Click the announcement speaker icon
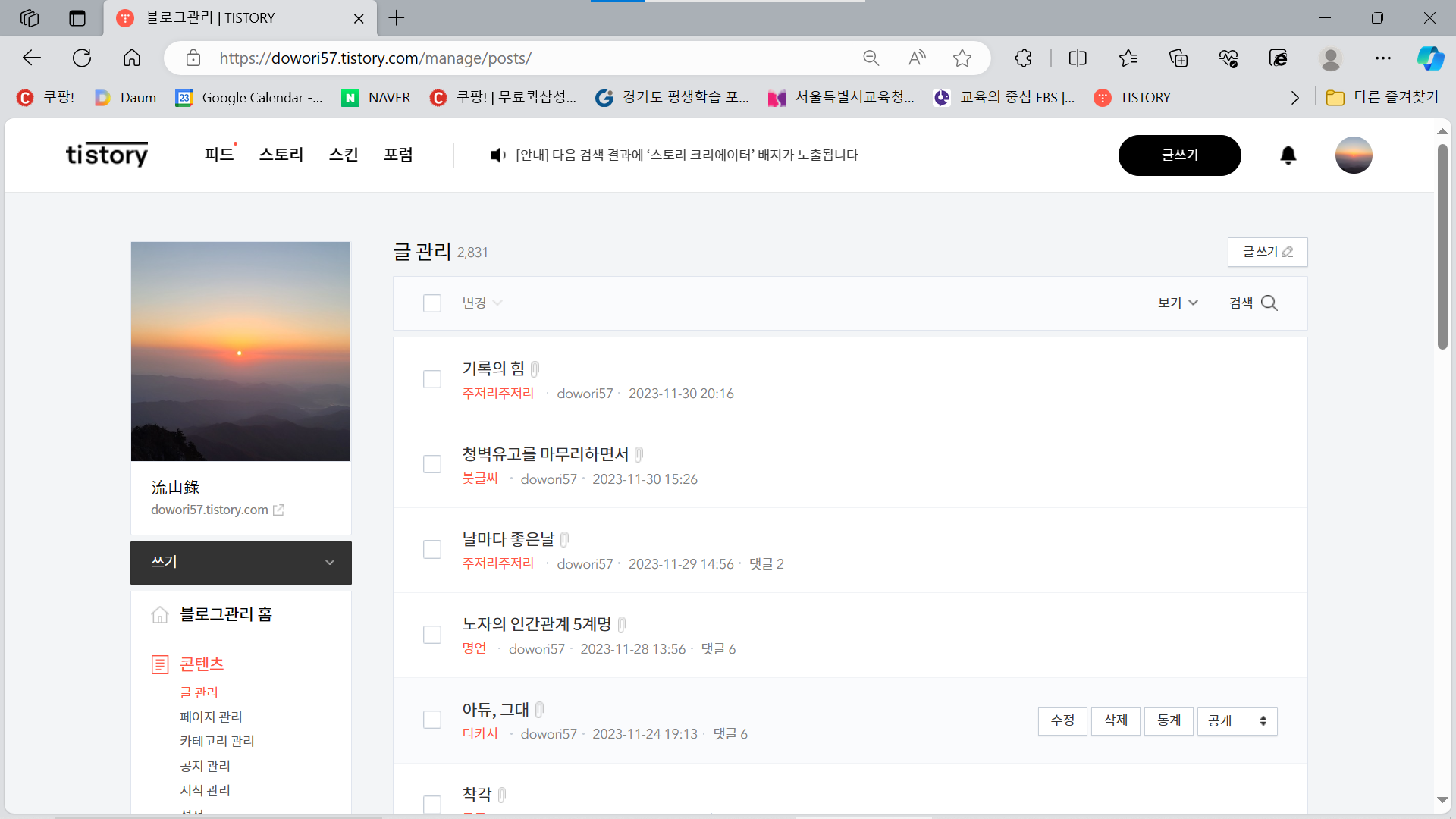The width and height of the screenshot is (1456, 819). (x=497, y=155)
